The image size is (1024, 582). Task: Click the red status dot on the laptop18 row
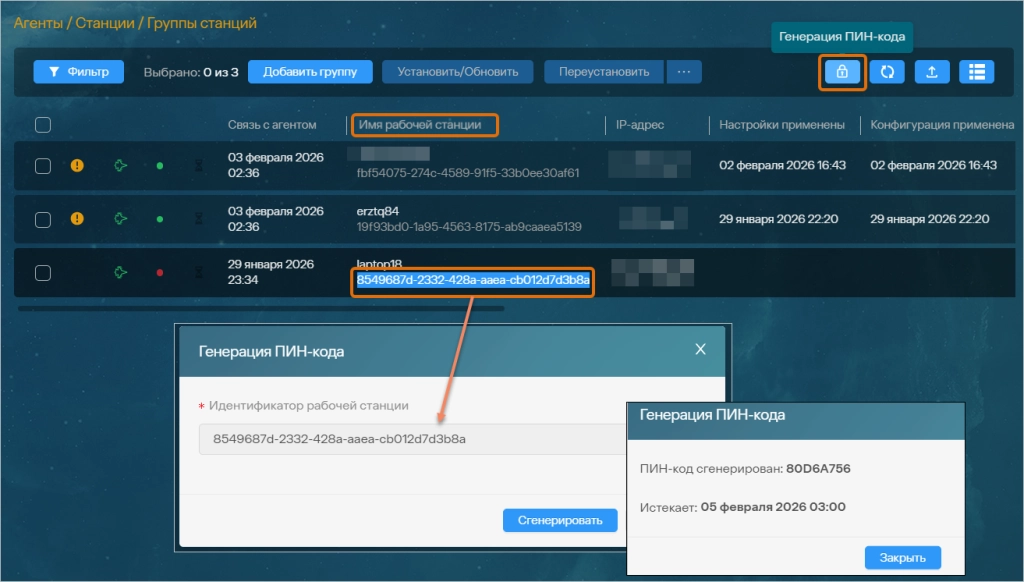tap(160, 272)
